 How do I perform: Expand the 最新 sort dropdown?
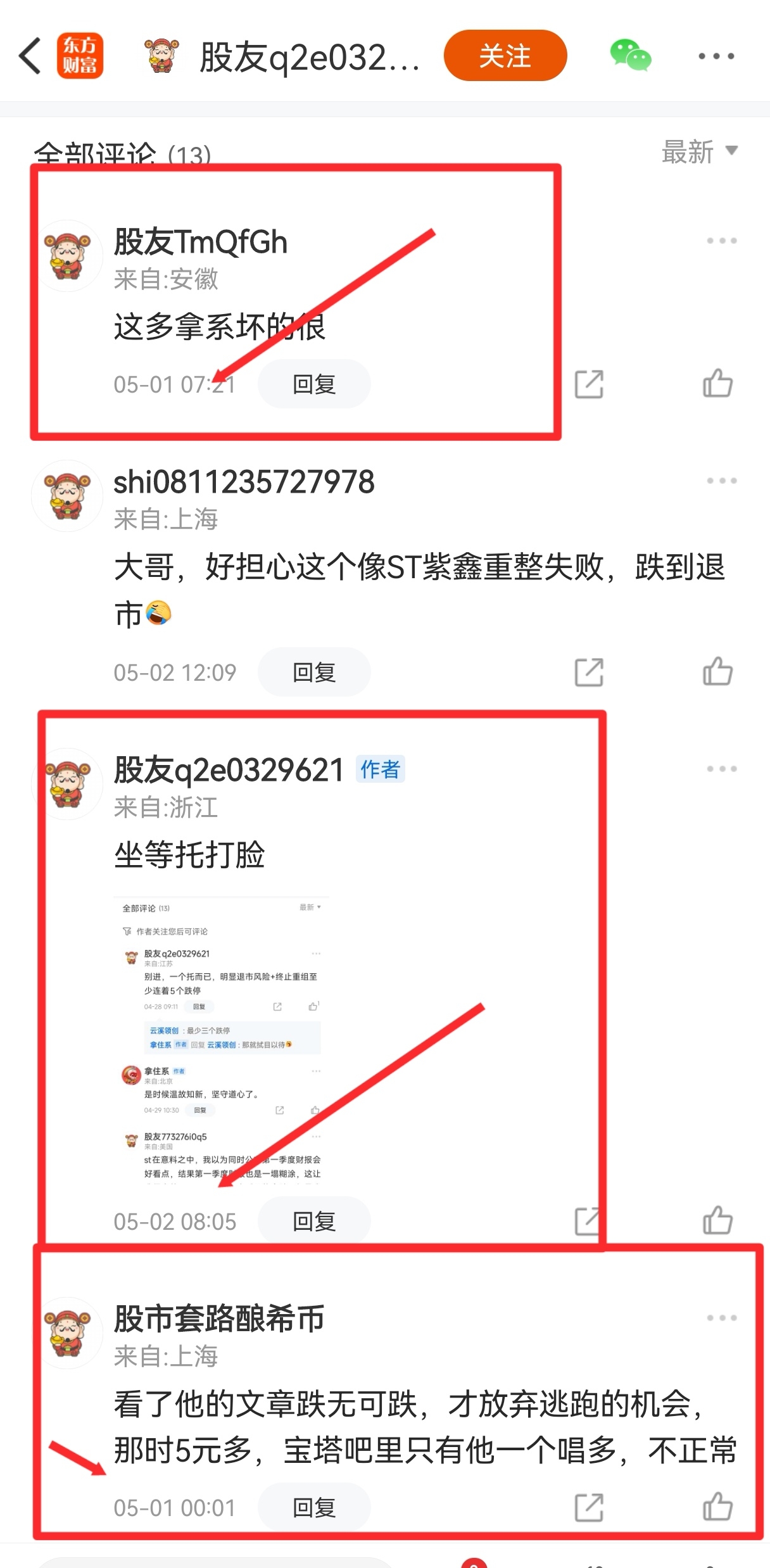[700, 152]
